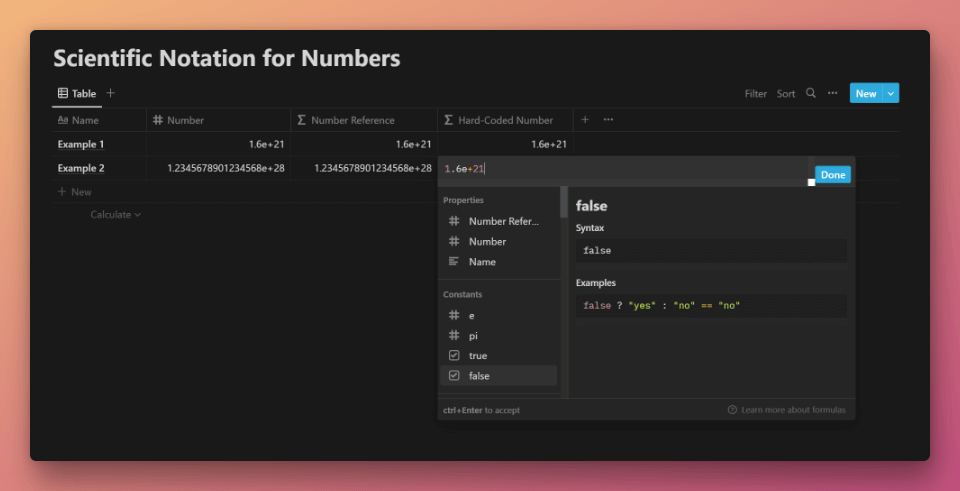Expand the New button dropdown arrow
The height and width of the screenshot is (491, 960).
[x=891, y=93]
